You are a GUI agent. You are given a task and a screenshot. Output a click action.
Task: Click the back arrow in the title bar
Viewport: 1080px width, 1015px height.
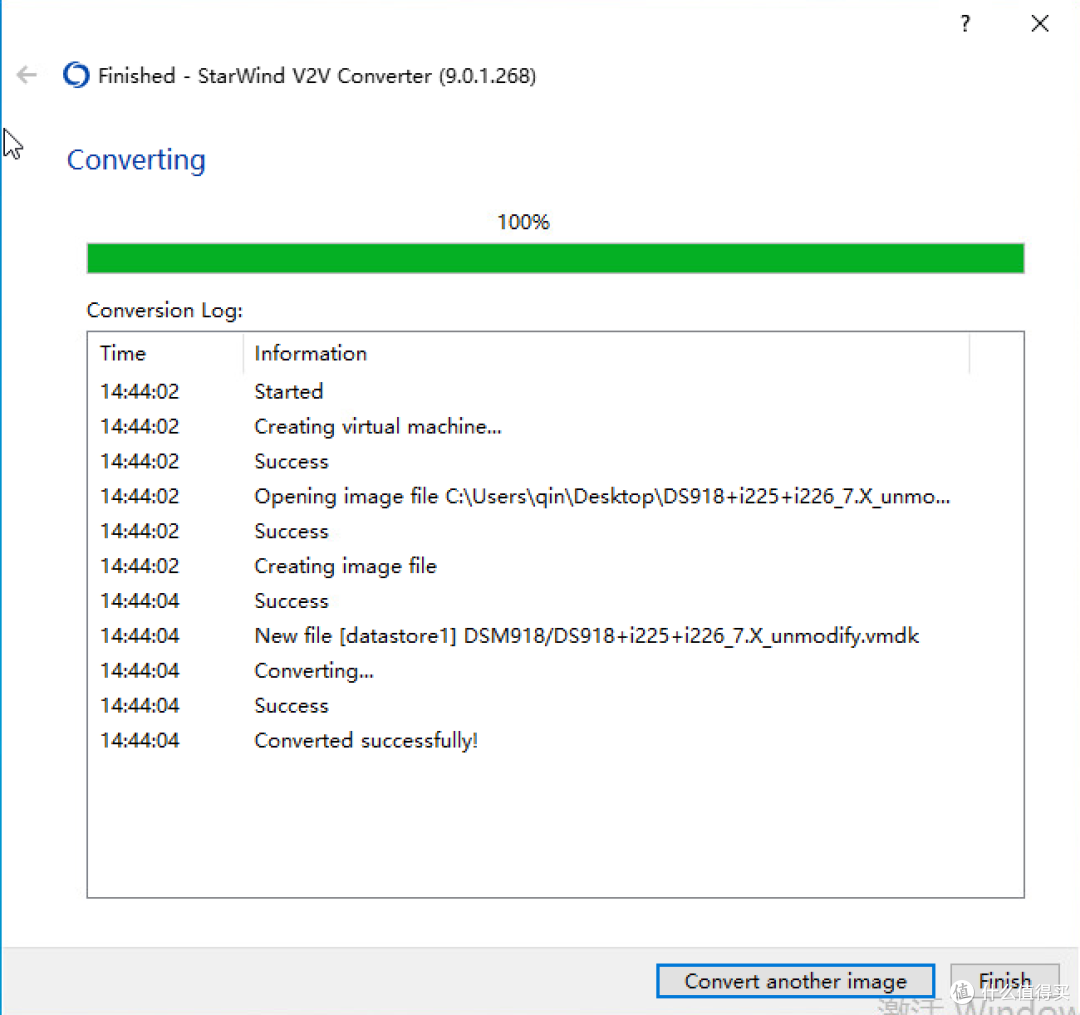pyautogui.click(x=27, y=74)
